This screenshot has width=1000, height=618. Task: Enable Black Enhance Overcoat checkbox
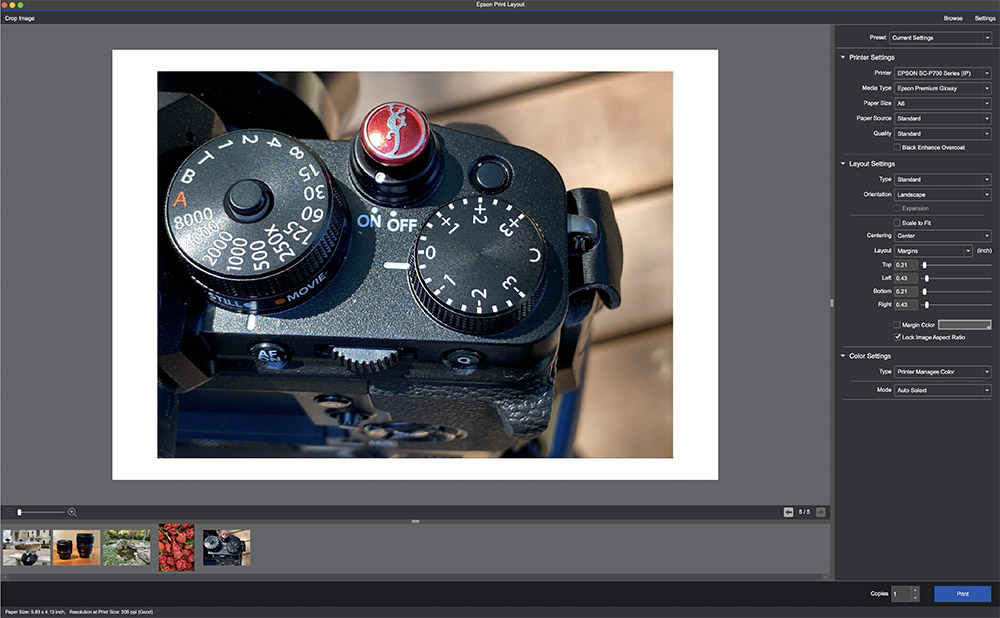pos(897,147)
